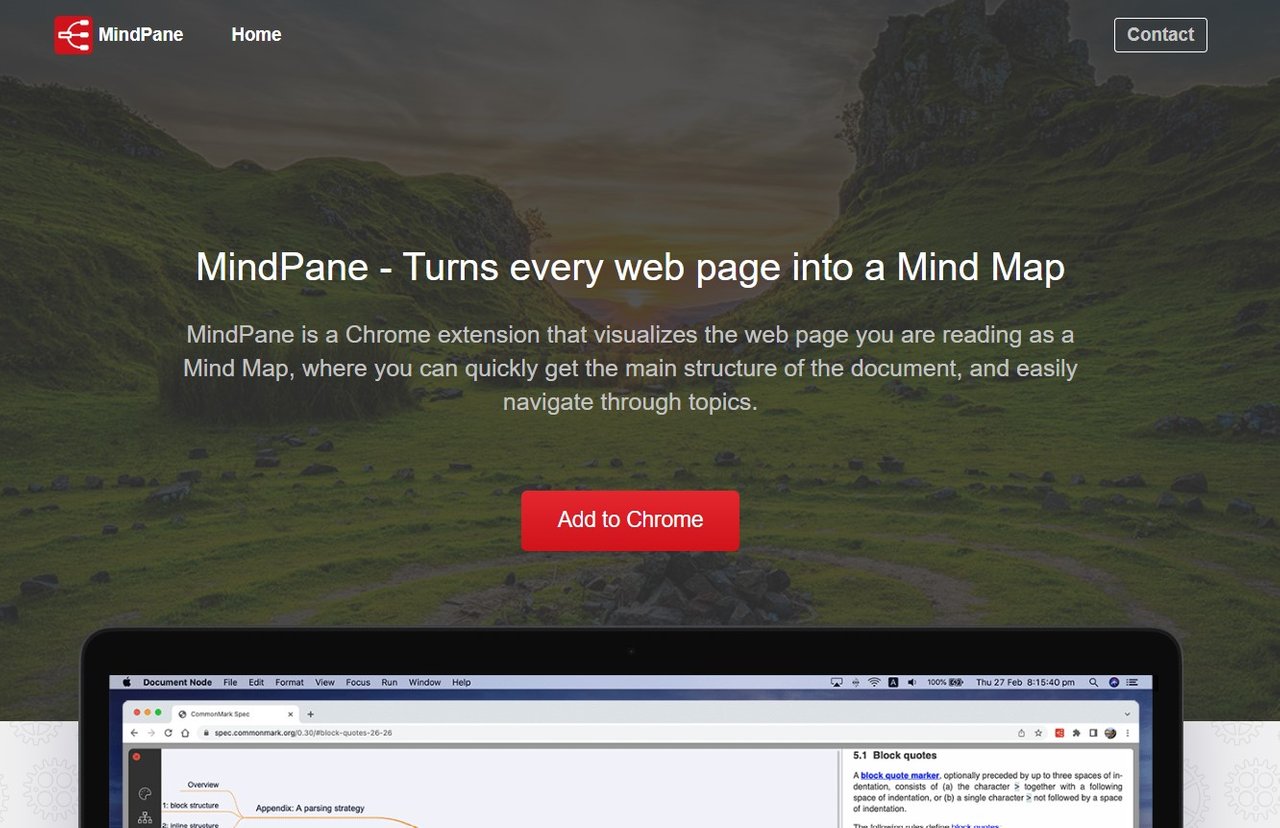Open the View menu in laptop screenshot
This screenshot has width=1280, height=828.
pyautogui.click(x=325, y=682)
